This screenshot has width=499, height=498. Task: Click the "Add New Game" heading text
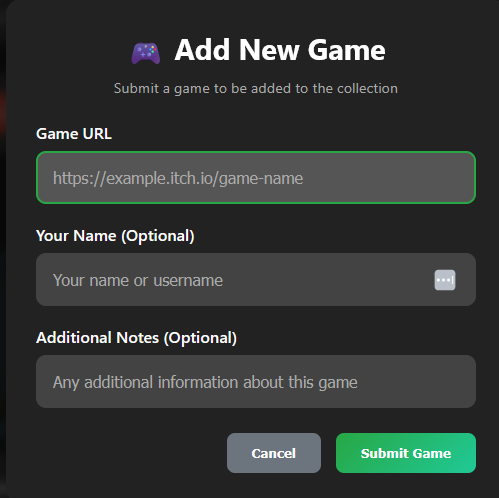coord(280,50)
